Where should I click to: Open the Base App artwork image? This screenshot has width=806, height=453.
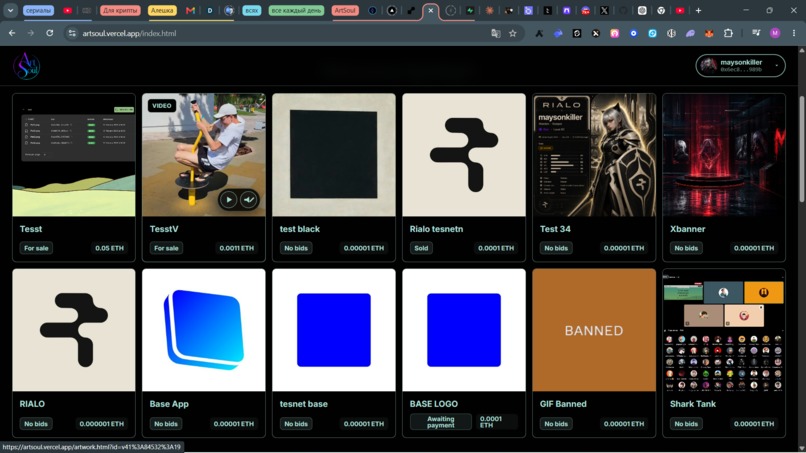pyautogui.click(x=204, y=330)
